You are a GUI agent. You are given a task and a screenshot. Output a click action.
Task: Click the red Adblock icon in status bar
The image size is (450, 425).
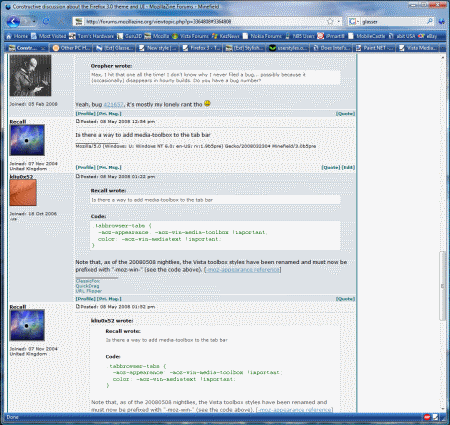point(427,417)
